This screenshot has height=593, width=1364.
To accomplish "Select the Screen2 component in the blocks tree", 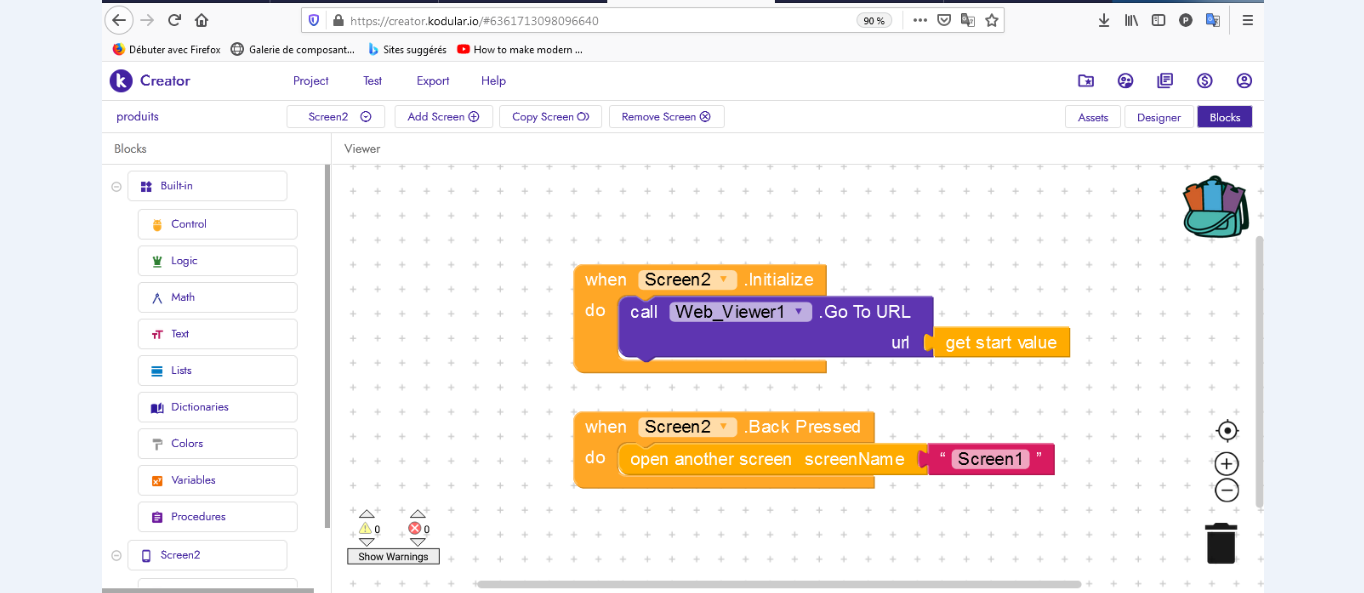I will [x=207, y=555].
